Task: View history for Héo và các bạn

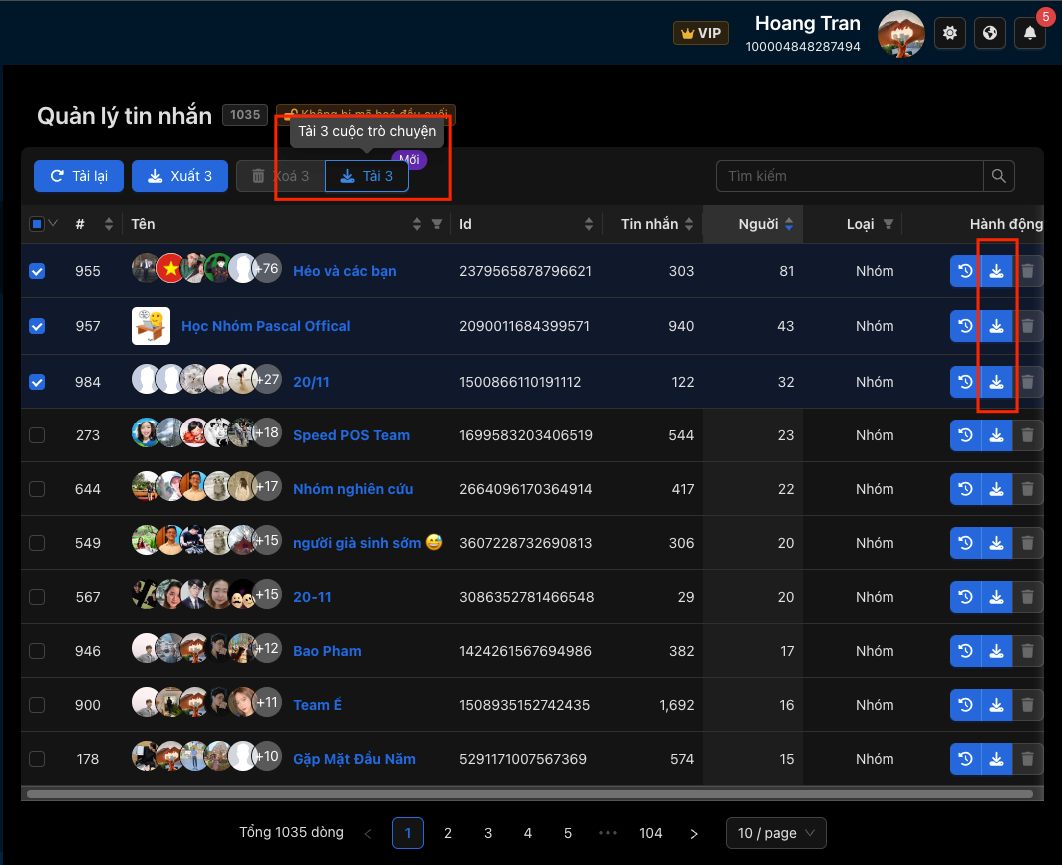Action: [x=965, y=271]
